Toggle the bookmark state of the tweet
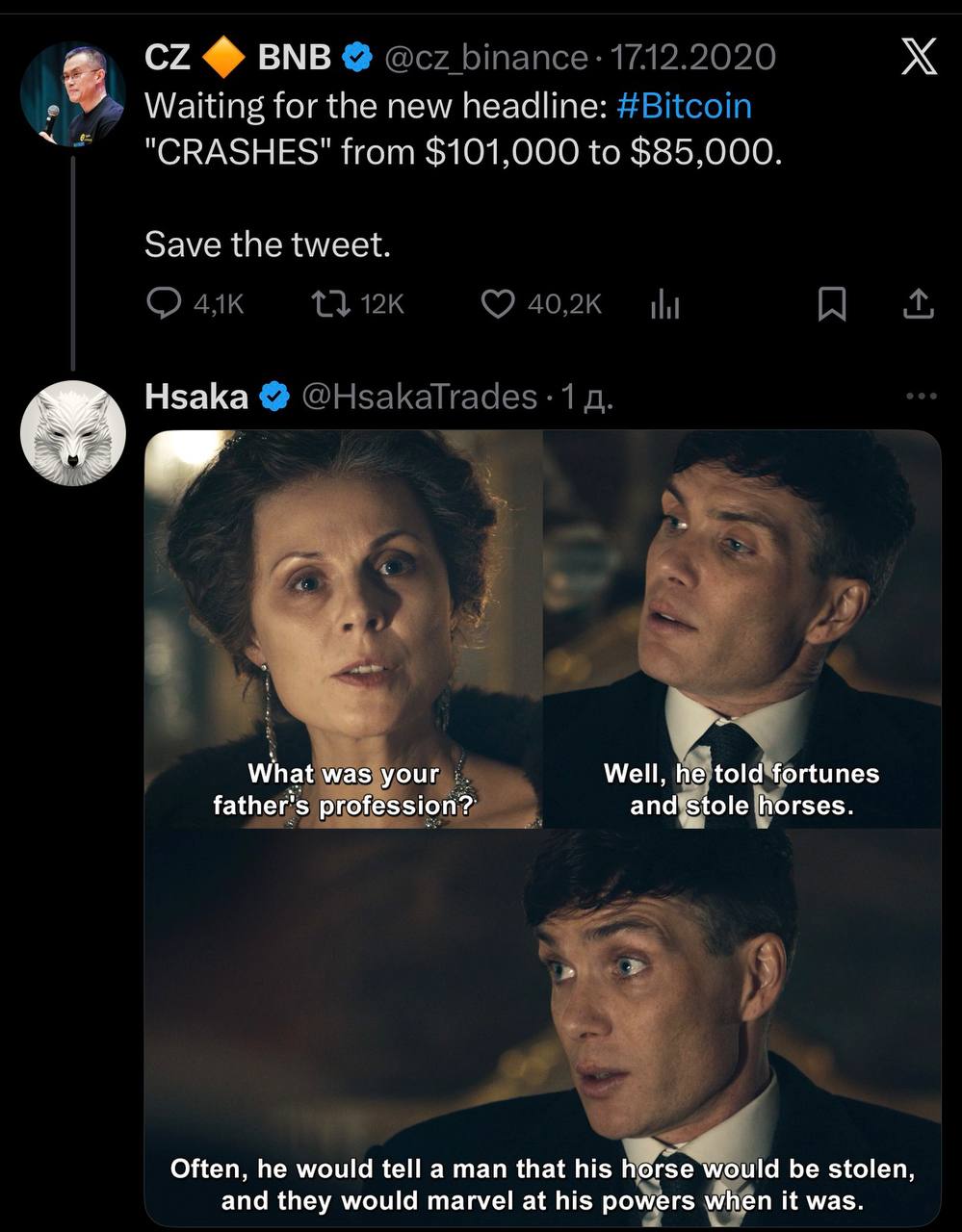The width and height of the screenshot is (962, 1232). [x=834, y=304]
